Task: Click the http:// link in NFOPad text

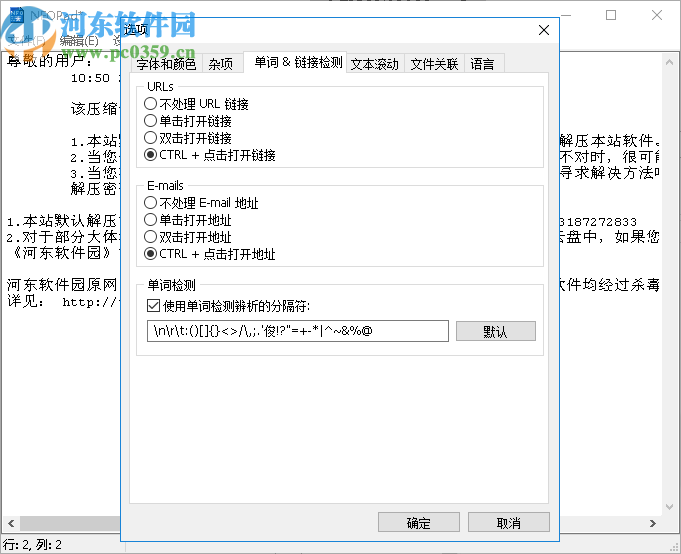Action: [90, 302]
